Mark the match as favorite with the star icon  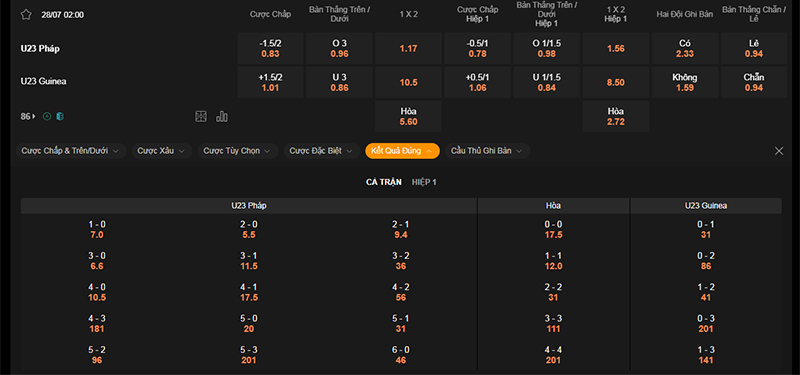(x=26, y=14)
